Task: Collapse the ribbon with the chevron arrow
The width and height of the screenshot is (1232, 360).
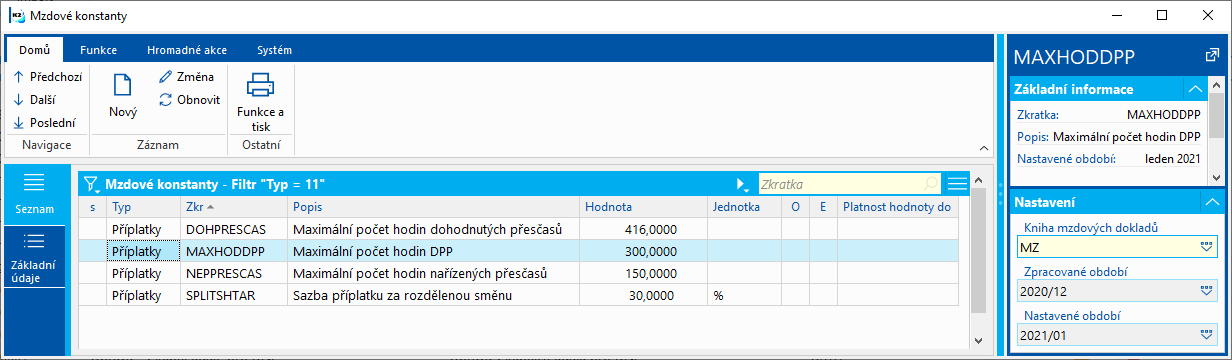Action: click(x=983, y=149)
